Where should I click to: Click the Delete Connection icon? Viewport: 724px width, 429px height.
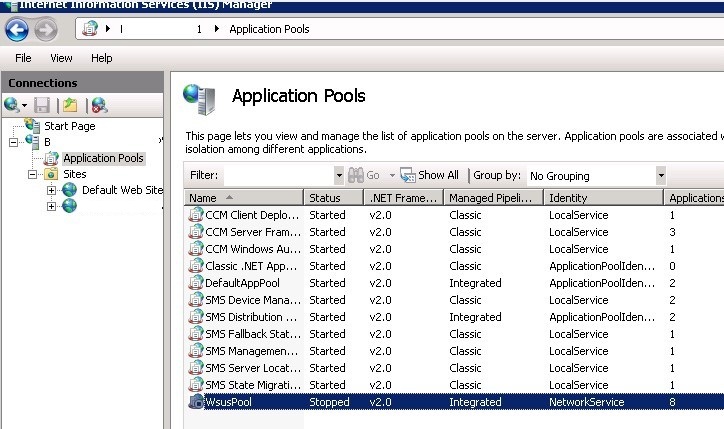point(99,105)
